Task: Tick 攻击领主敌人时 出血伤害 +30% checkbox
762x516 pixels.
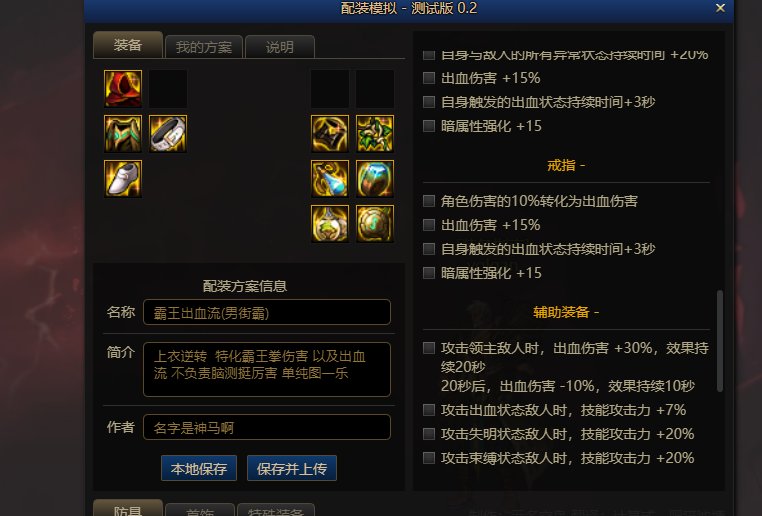Action: coord(429,348)
